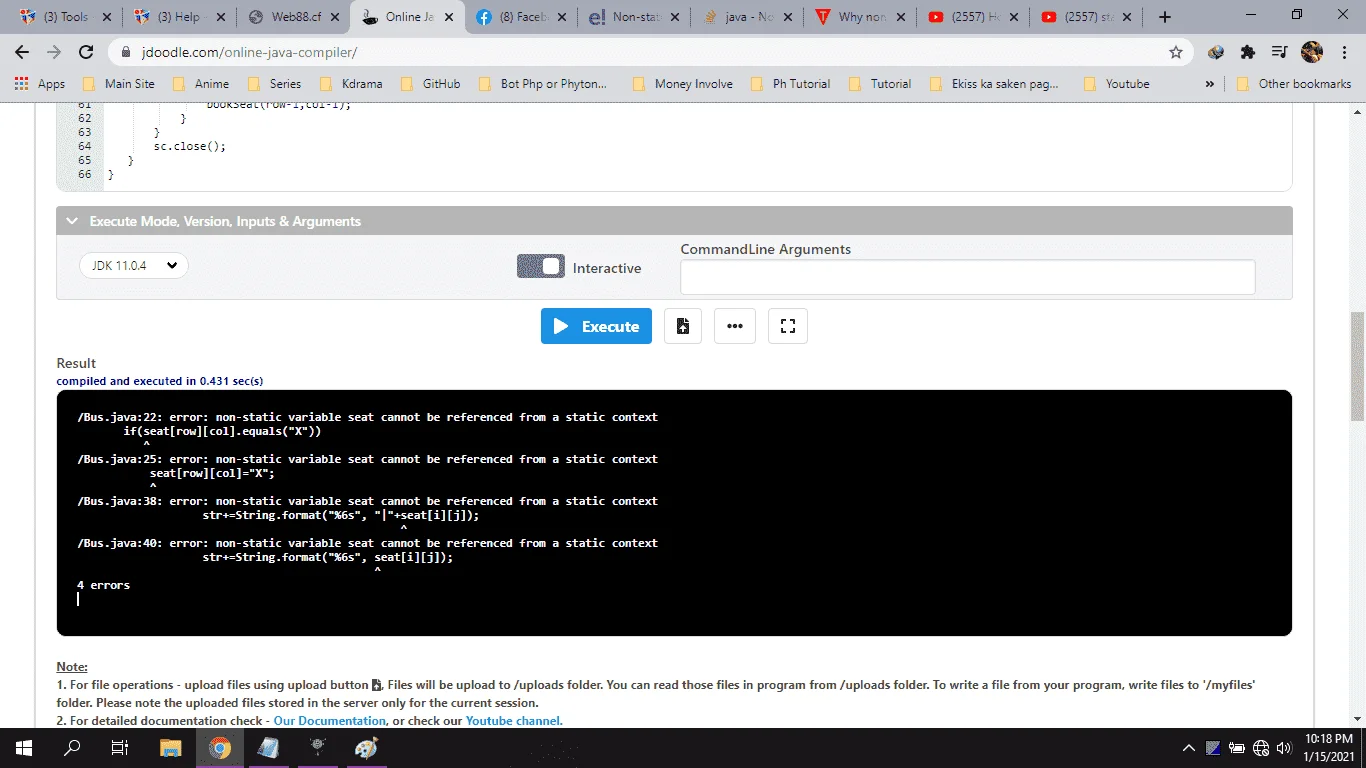This screenshot has width=1366, height=768.
Task: Focus the CommandLine Arguments input field
Action: 967,277
